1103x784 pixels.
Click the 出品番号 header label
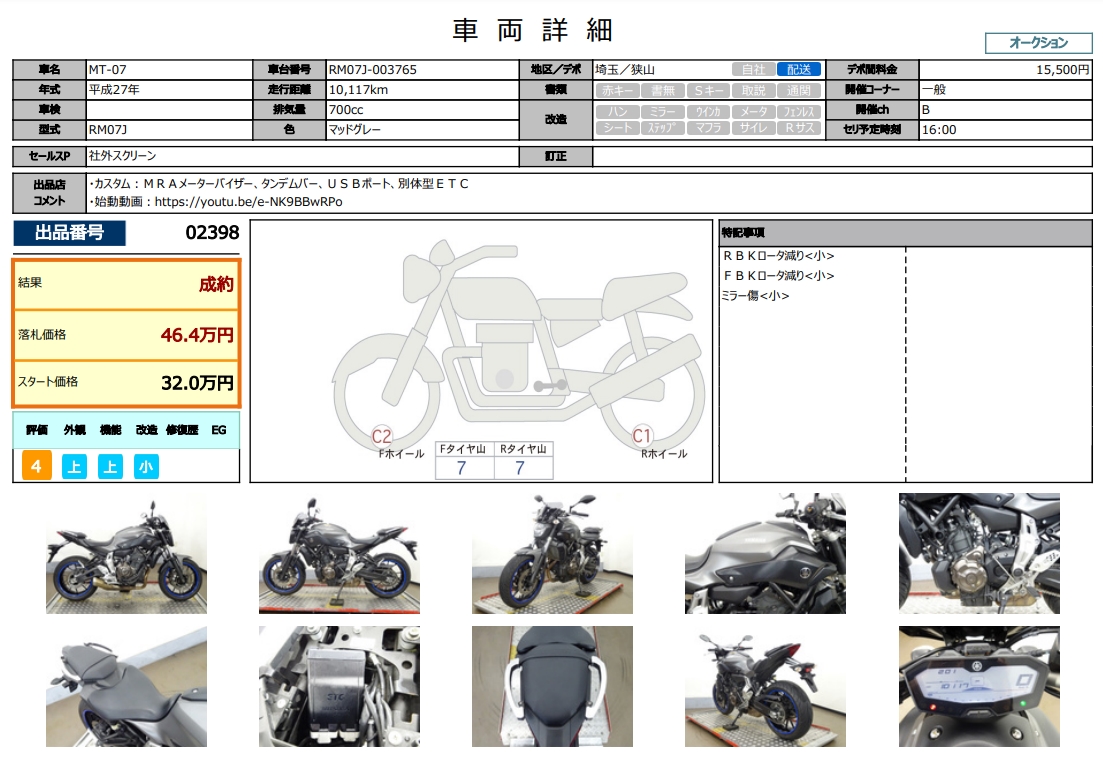(70, 233)
